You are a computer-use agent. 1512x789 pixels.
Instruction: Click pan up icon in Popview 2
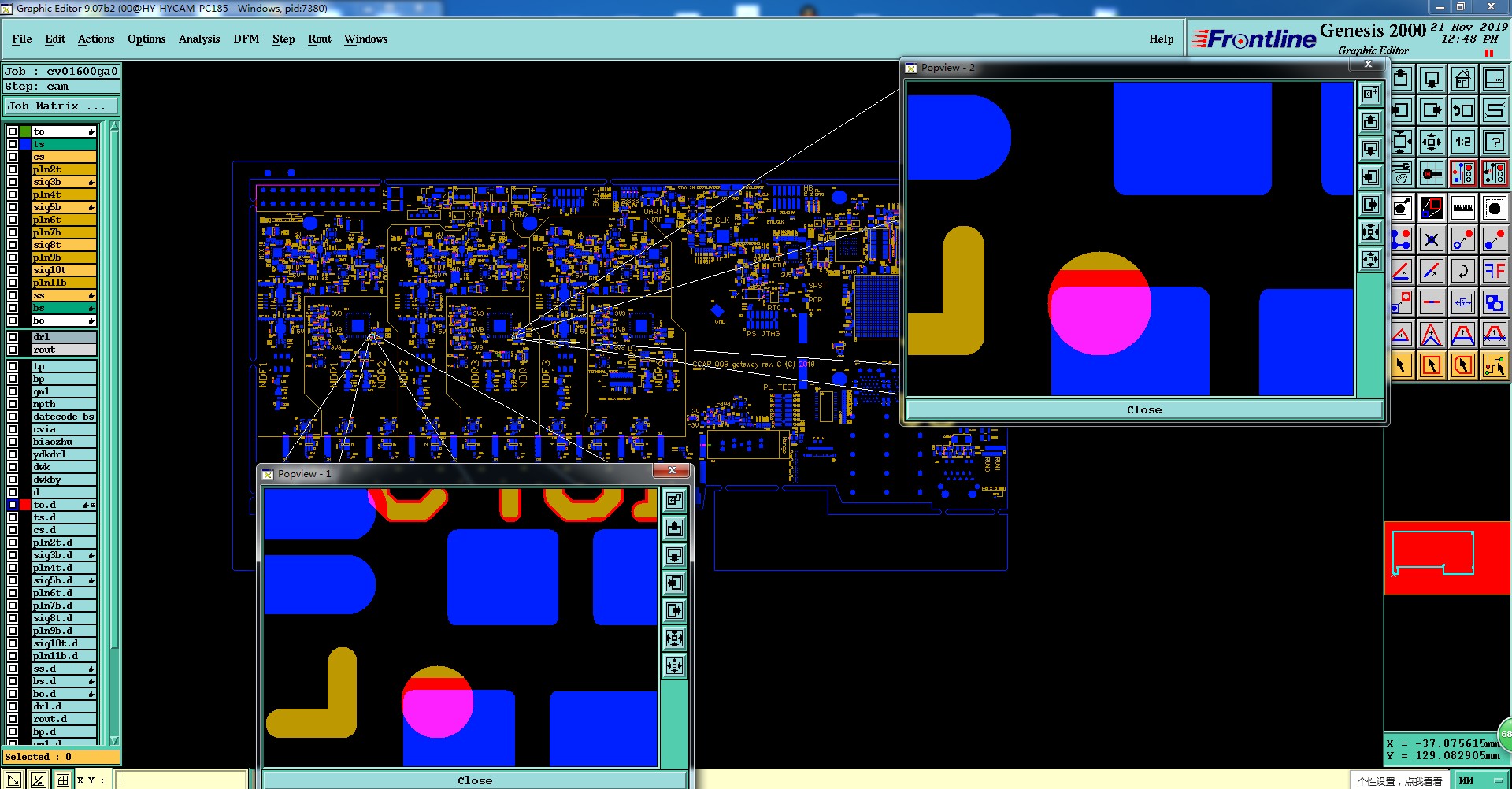coord(1370,121)
